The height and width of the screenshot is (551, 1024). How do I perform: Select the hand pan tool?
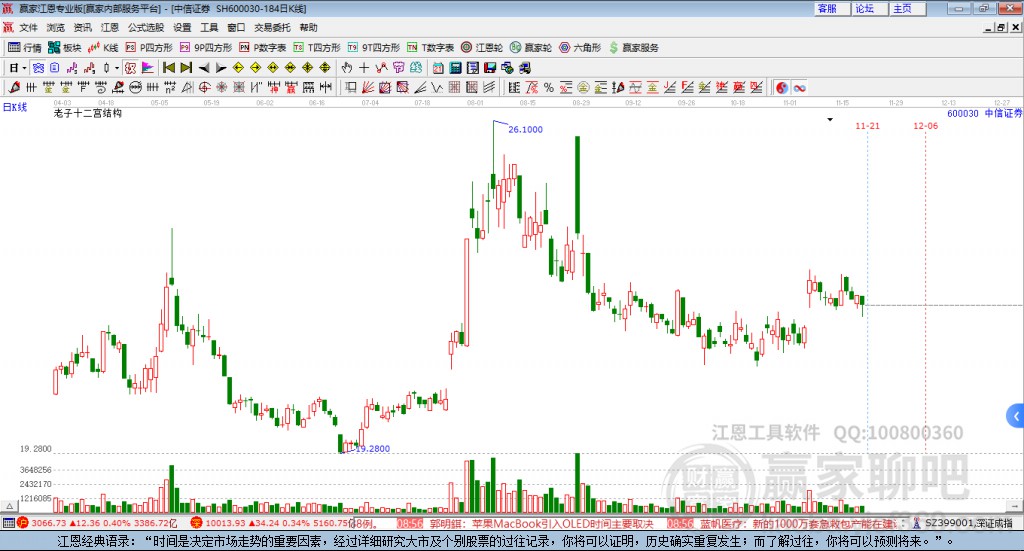[346, 68]
